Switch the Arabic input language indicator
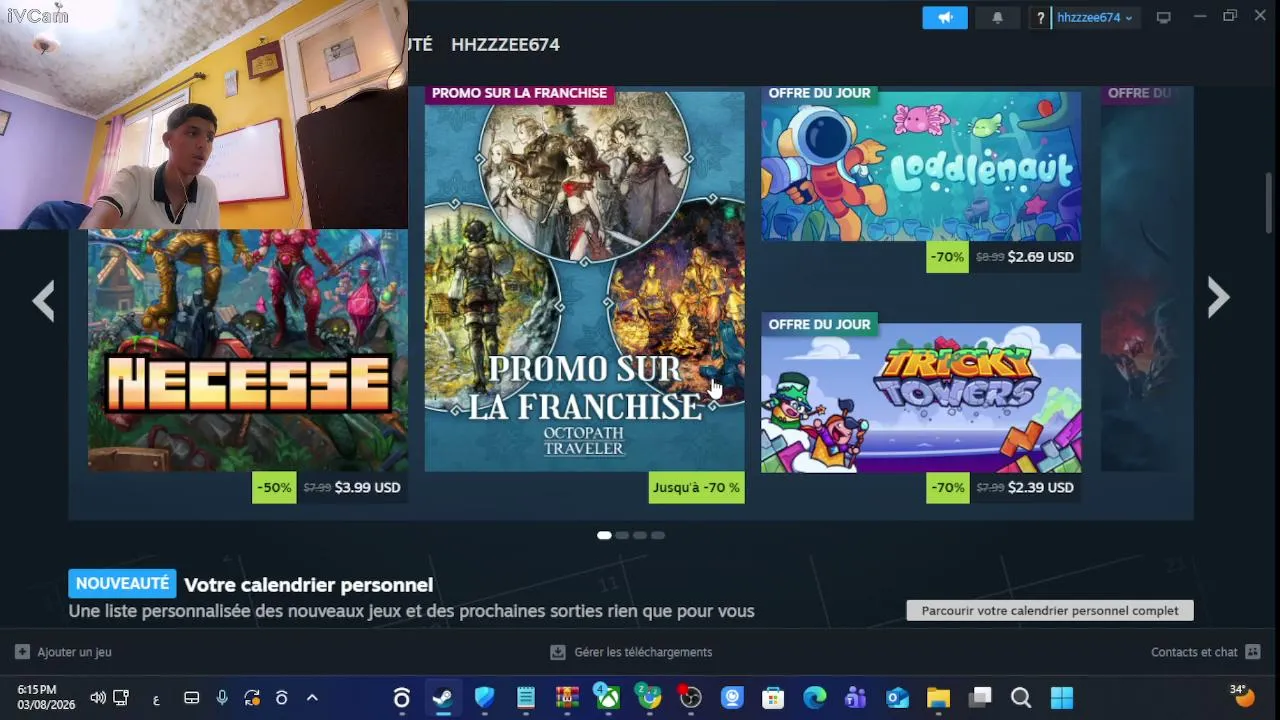1280x720 pixels. click(x=156, y=699)
